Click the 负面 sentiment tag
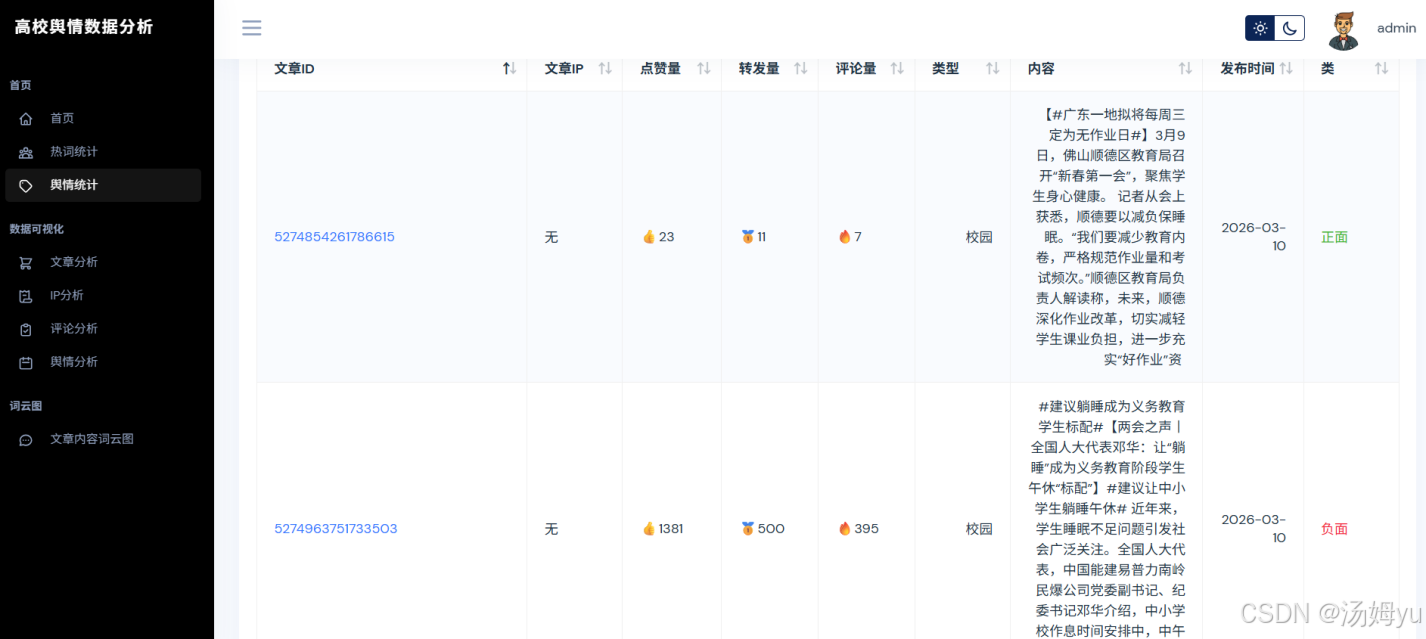The width and height of the screenshot is (1426, 639). tap(1334, 529)
